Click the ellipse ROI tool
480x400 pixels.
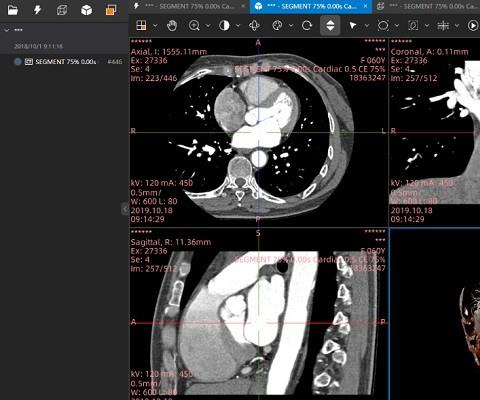pyautogui.click(x=383, y=26)
